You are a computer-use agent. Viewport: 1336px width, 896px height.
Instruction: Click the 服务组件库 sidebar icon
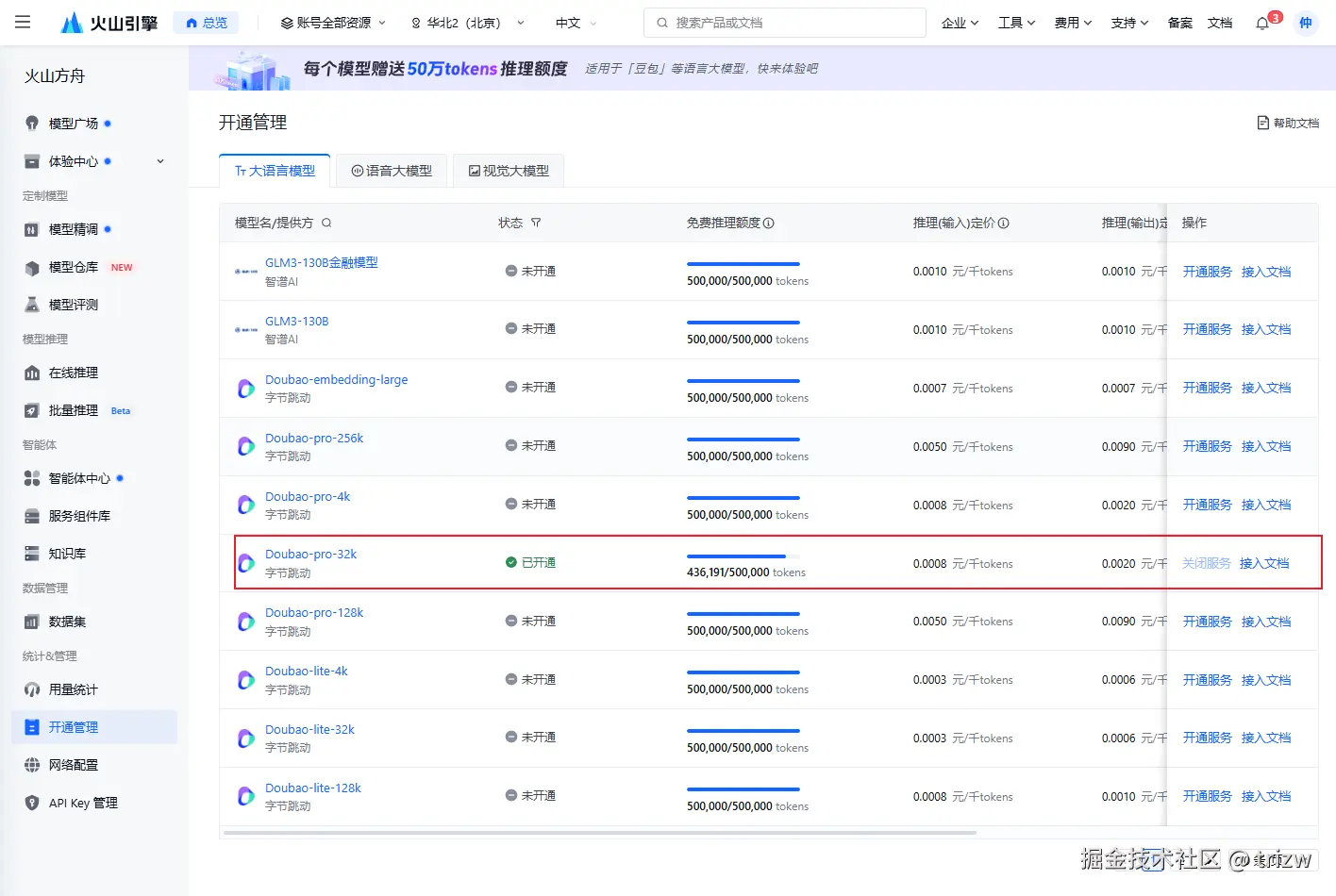tap(32, 516)
